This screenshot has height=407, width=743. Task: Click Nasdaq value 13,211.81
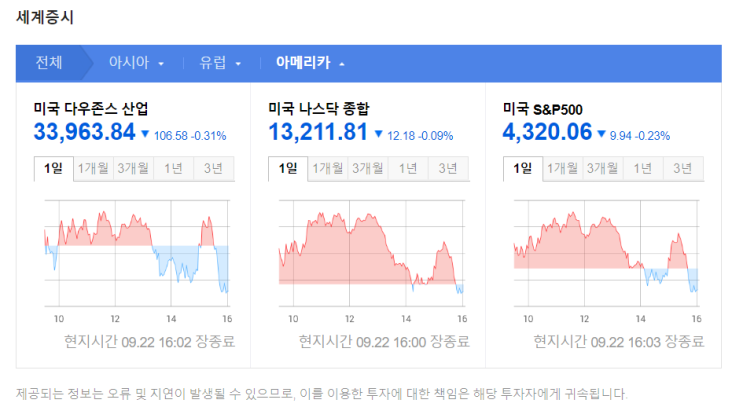(x=318, y=132)
